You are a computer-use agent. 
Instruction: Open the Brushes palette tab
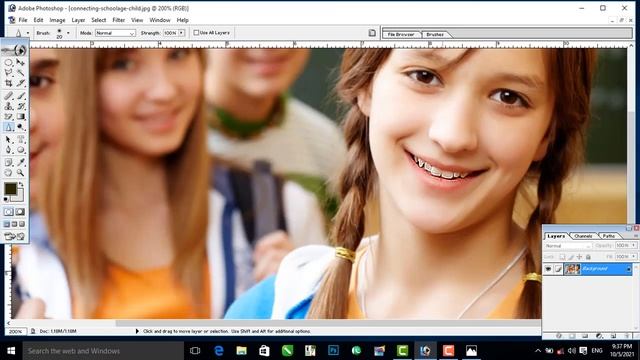pos(435,34)
